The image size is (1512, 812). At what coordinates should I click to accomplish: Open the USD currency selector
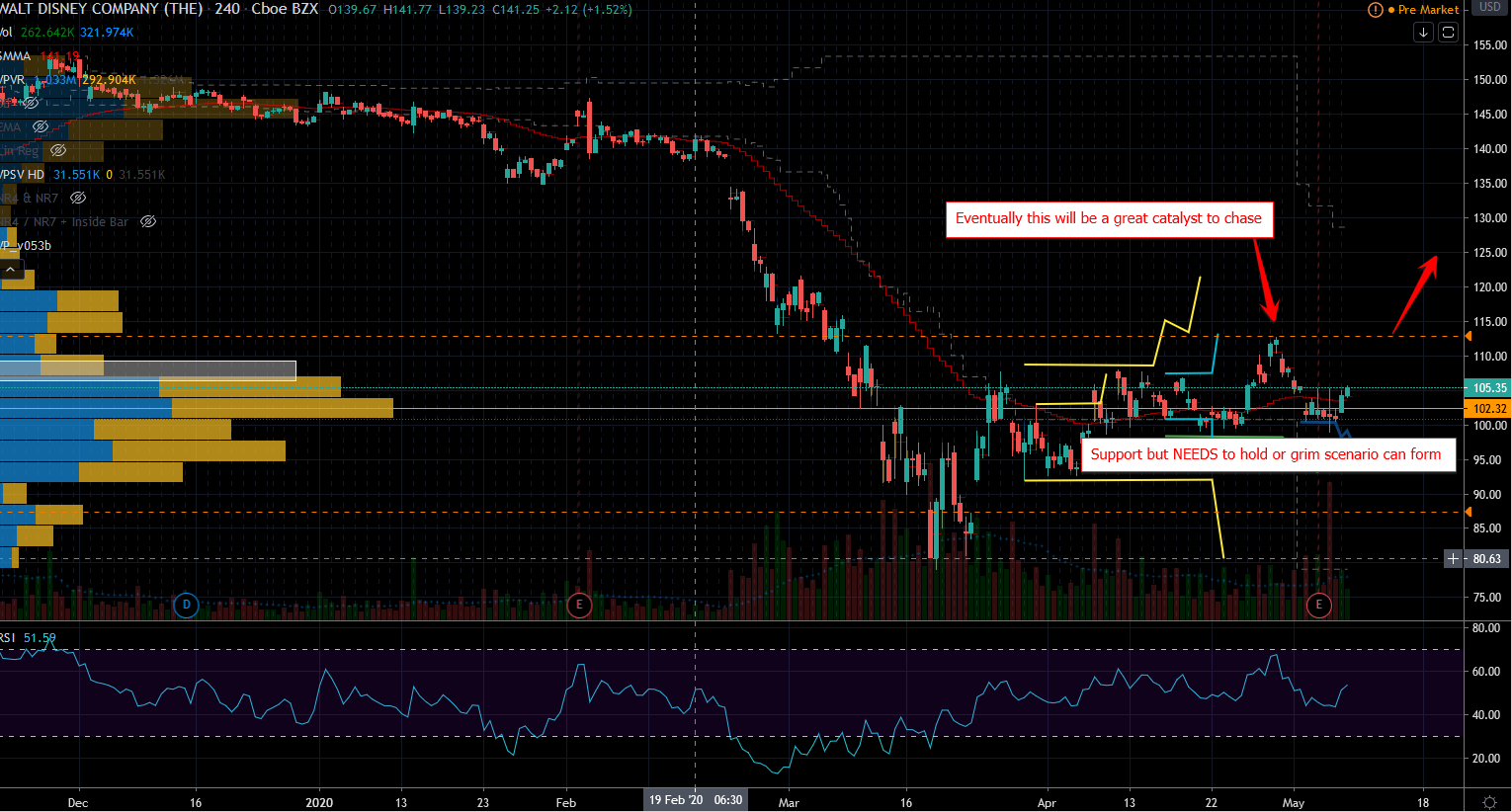point(1489,8)
